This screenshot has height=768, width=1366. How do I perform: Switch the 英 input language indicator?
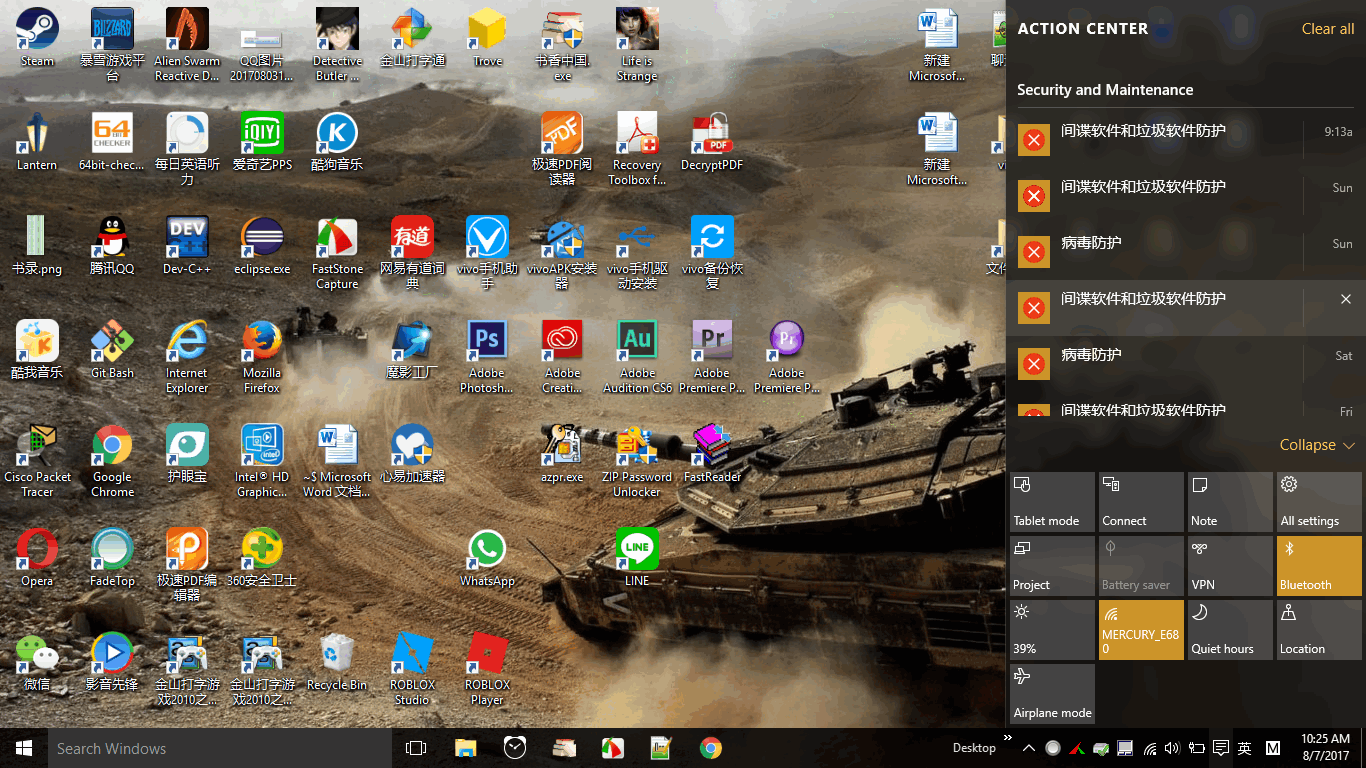(1245, 748)
